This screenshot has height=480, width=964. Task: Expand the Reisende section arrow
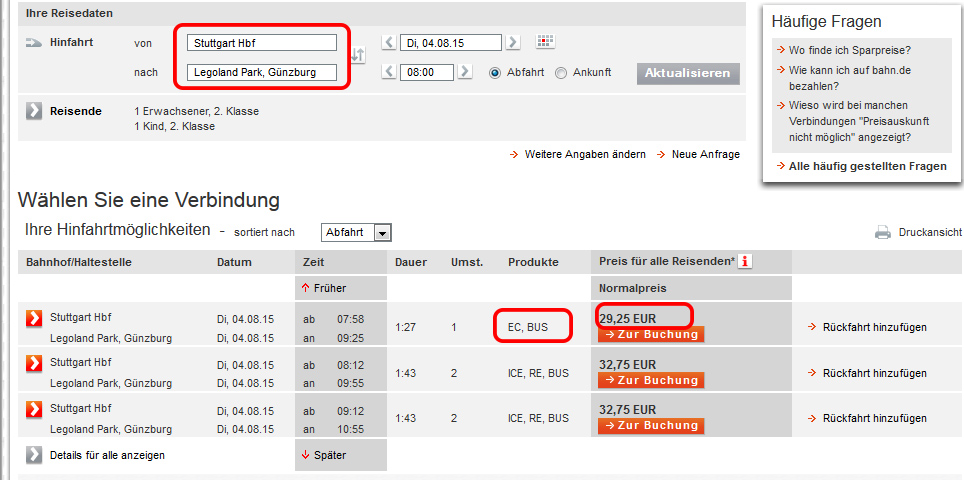pyautogui.click(x=34, y=111)
